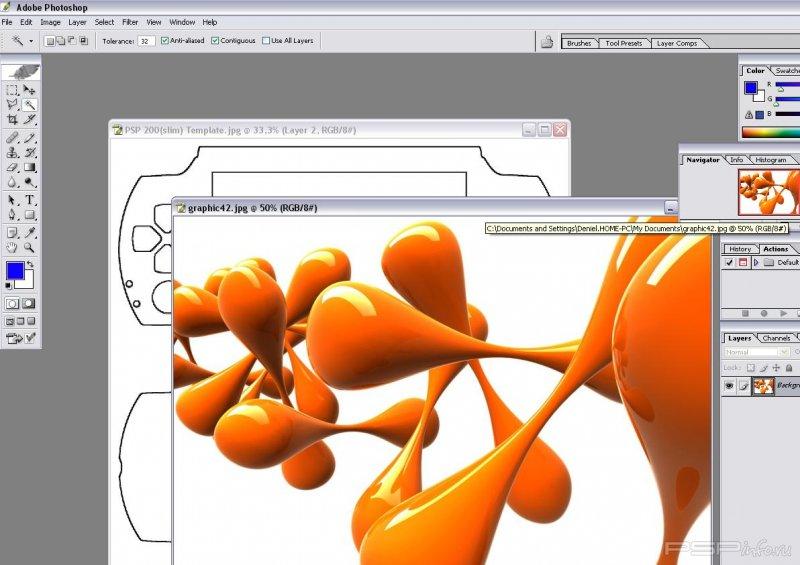Expand the Default actions folder

point(755,263)
